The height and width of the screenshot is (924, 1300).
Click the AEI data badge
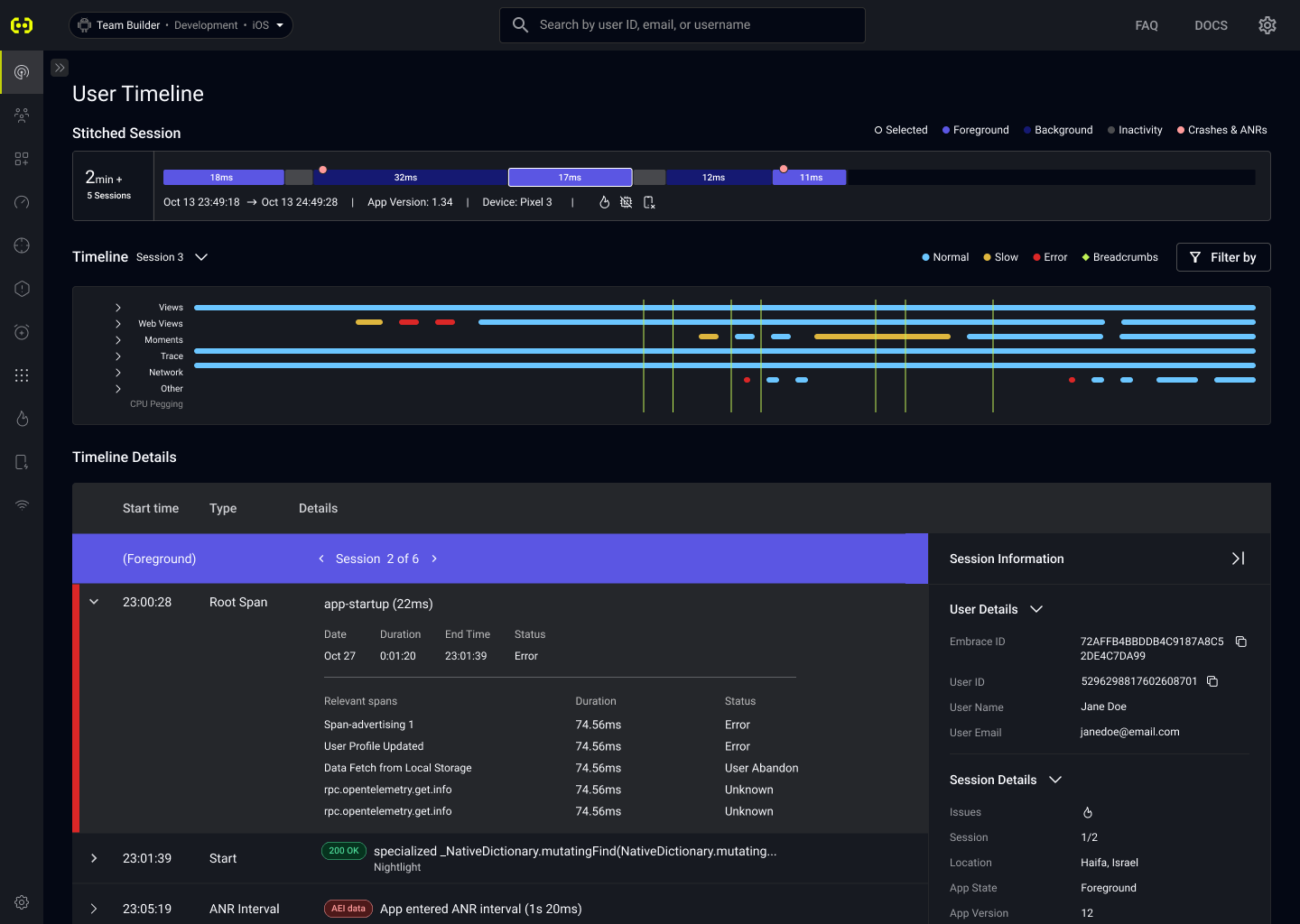click(x=348, y=909)
